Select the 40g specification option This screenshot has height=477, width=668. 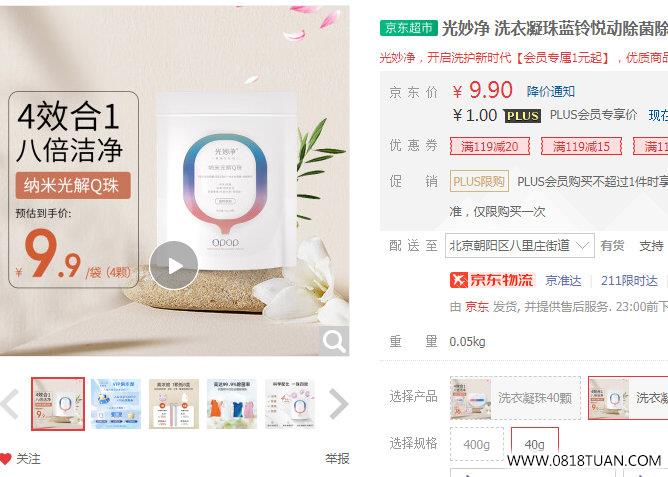pos(535,444)
